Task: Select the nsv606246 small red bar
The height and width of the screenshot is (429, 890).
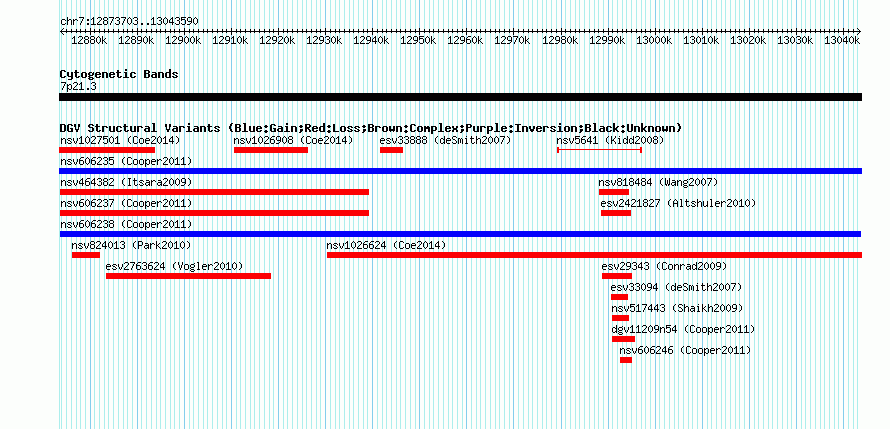Action: pyautogui.click(x=626, y=360)
